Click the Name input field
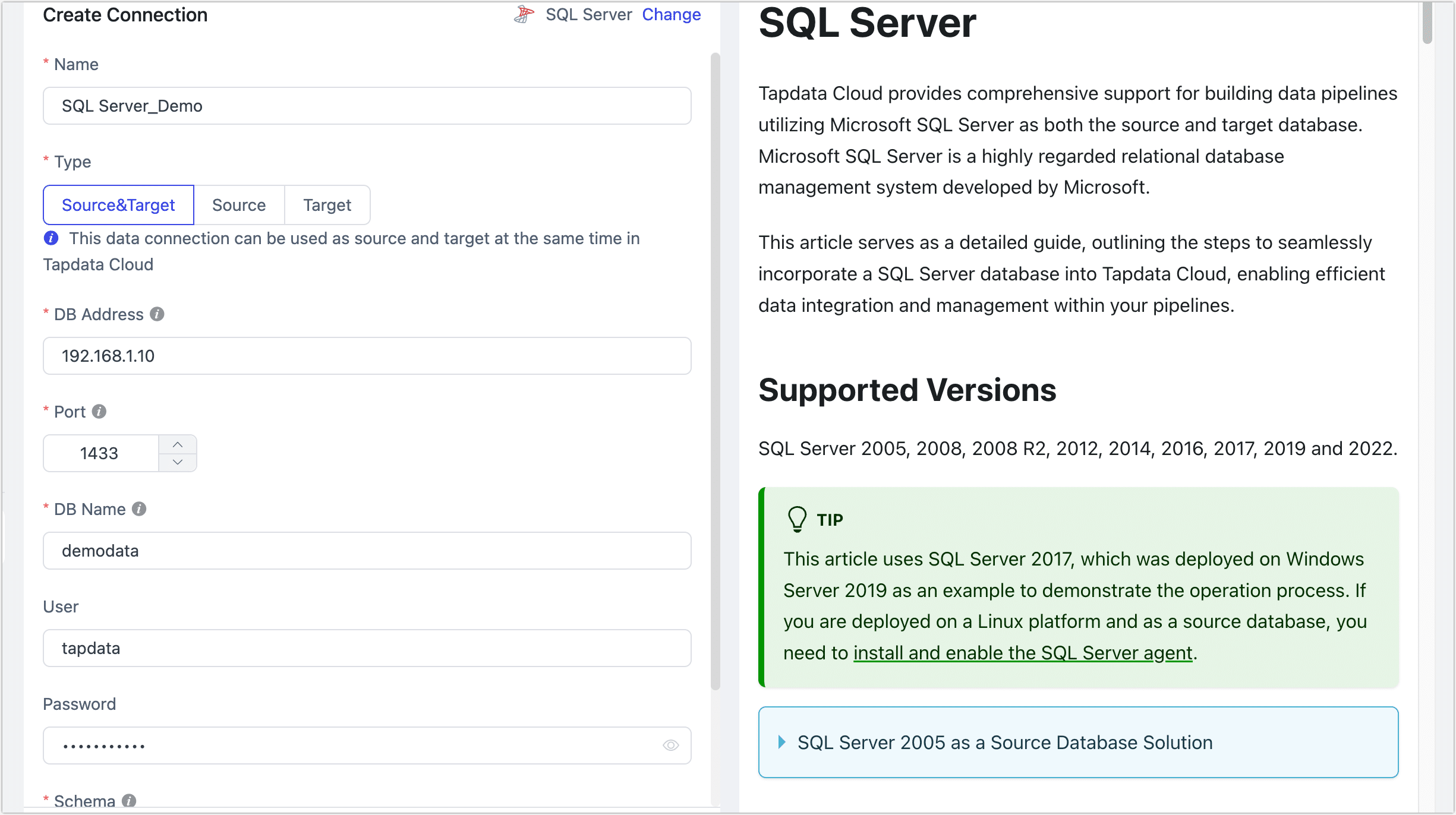Image resolution: width=1456 pixels, height=815 pixels. point(367,106)
